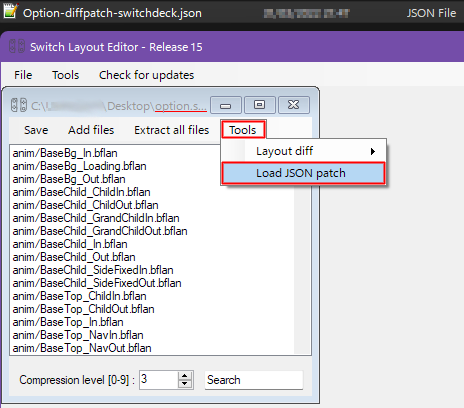Click the SZS child window controller icon
The width and height of the screenshot is (464, 408).
19,105
